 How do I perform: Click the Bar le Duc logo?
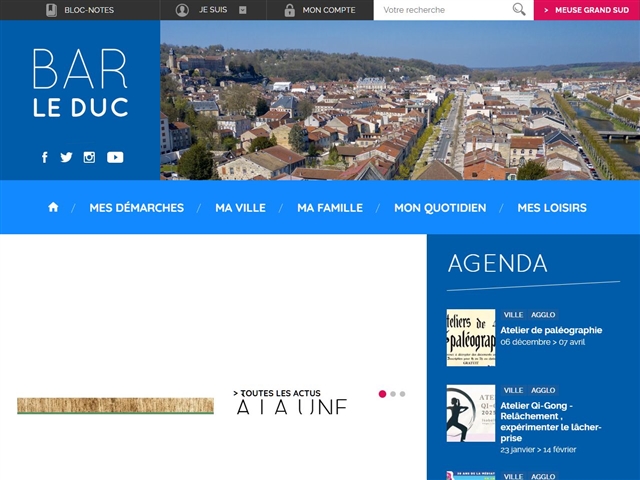point(80,83)
